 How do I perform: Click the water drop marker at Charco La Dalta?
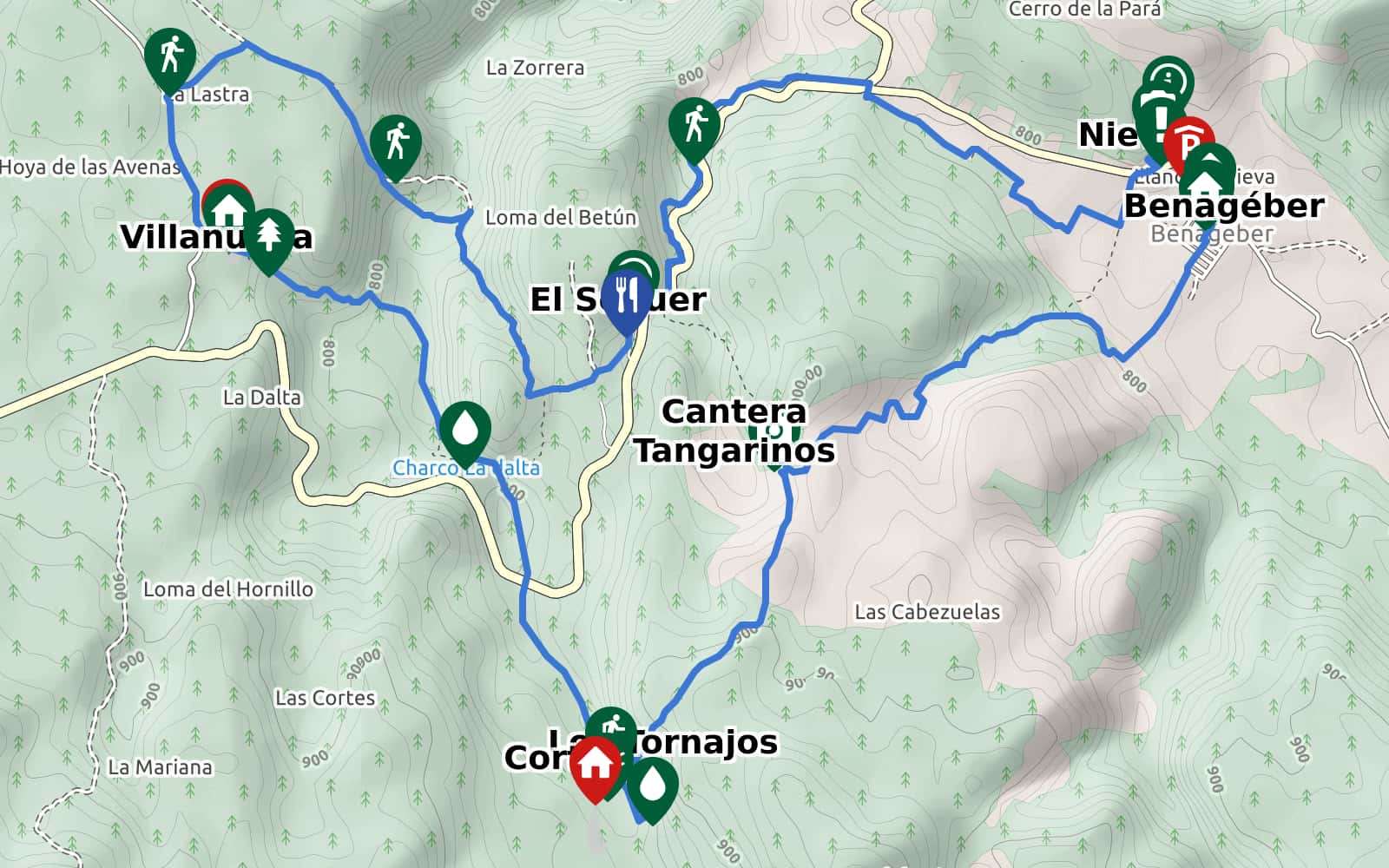coord(465,430)
